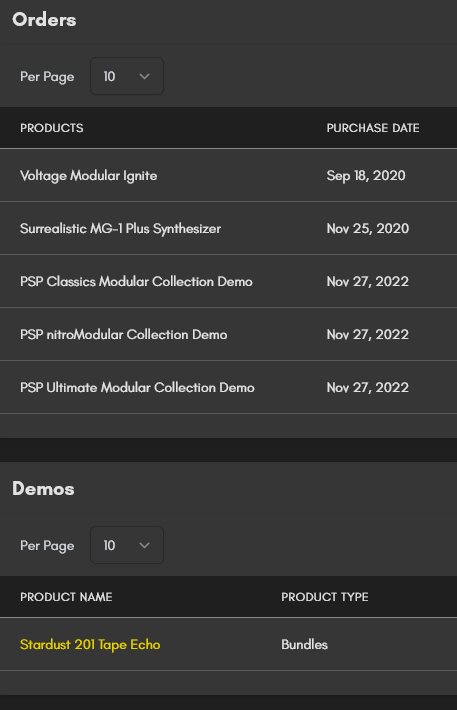Image resolution: width=457 pixels, height=710 pixels.
Task: Click Sep 18, 2020 purchase date
Action: (366, 176)
